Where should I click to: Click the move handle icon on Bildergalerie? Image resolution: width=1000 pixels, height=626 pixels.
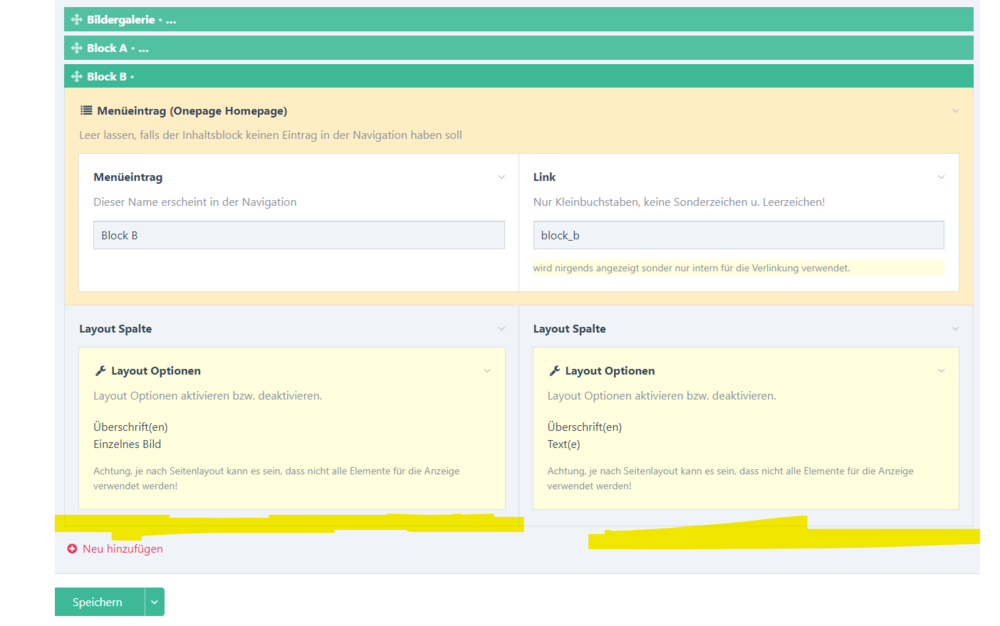(77, 20)
